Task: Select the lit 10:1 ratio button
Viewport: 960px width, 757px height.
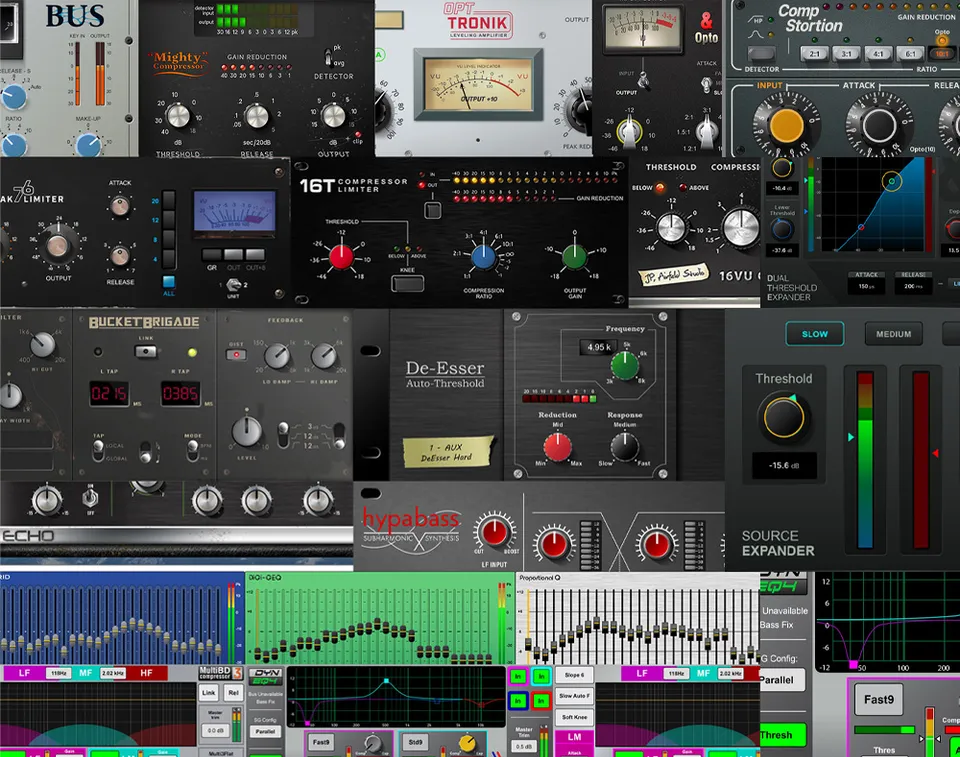Action: pos(942,54)
